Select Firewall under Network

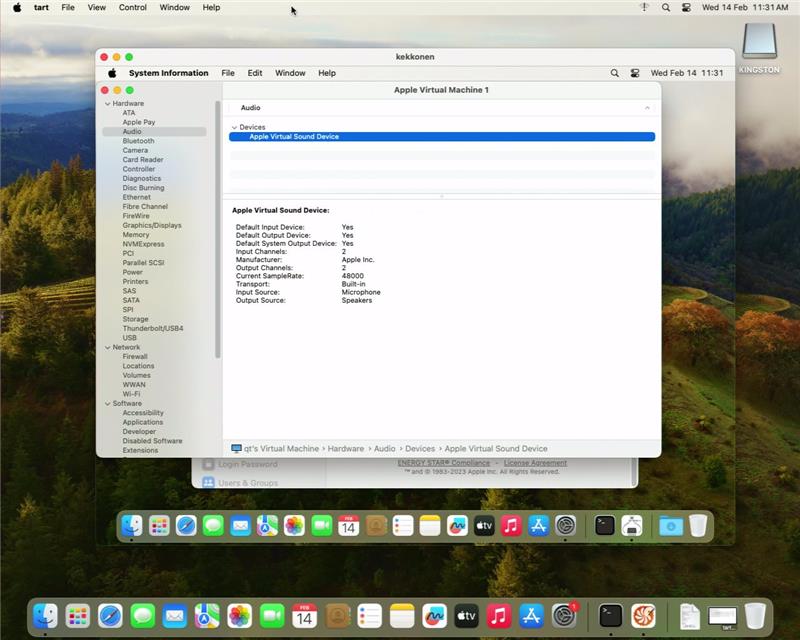click(135, 356)
